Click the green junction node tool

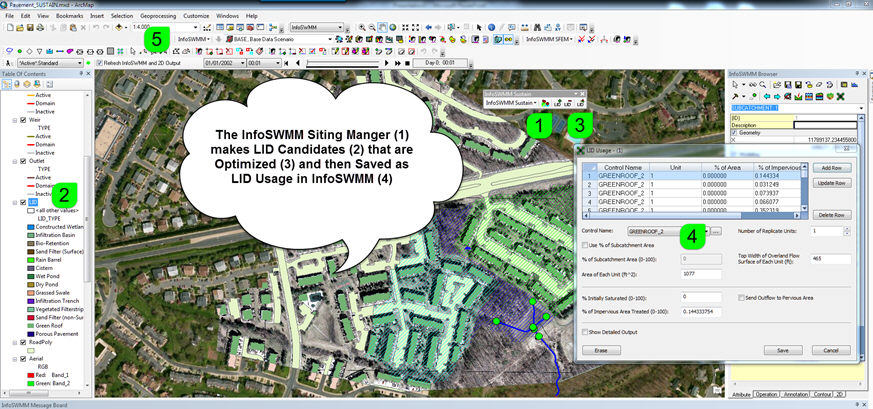pos(19,51)
